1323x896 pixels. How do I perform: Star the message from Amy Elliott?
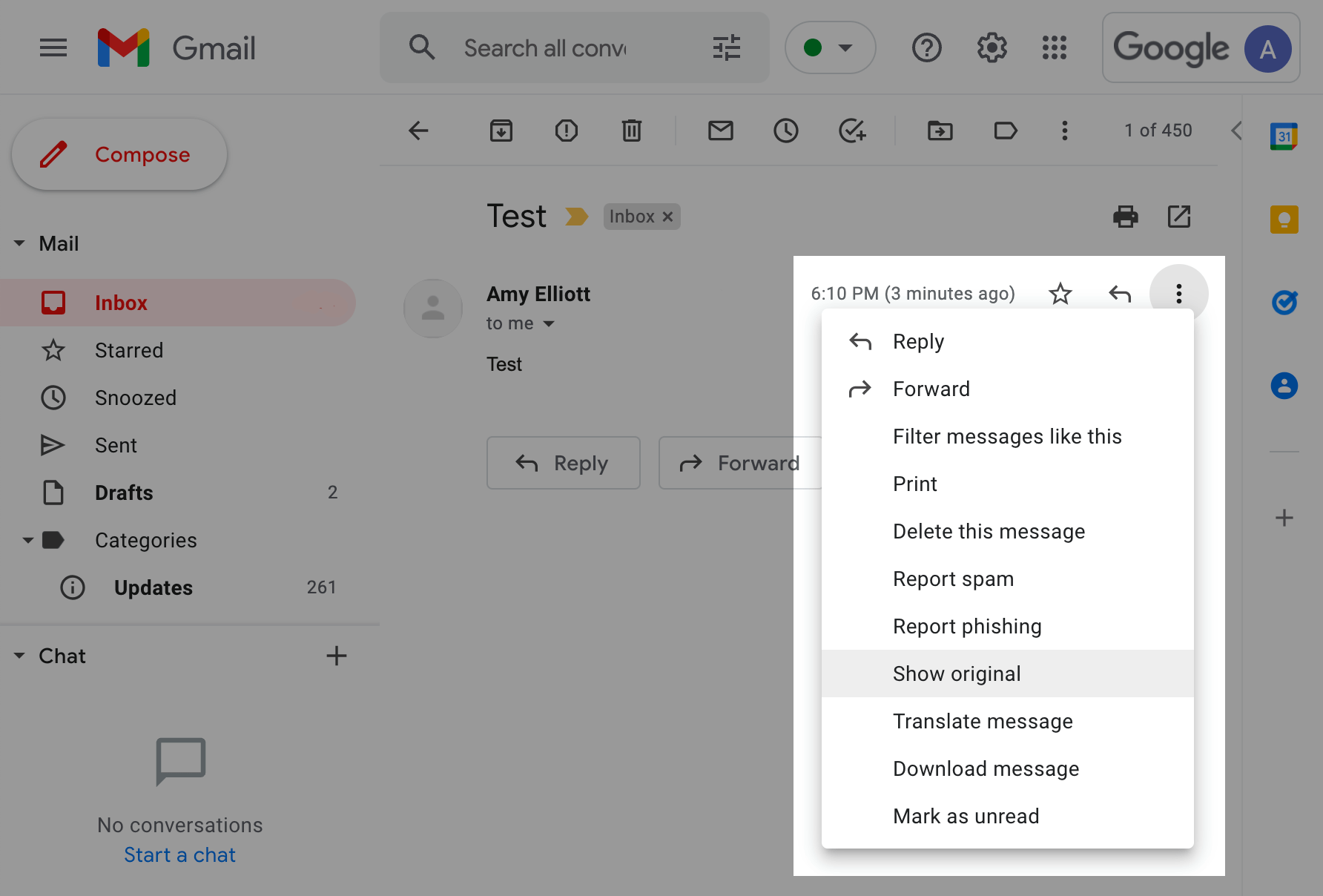[1060, 294]
